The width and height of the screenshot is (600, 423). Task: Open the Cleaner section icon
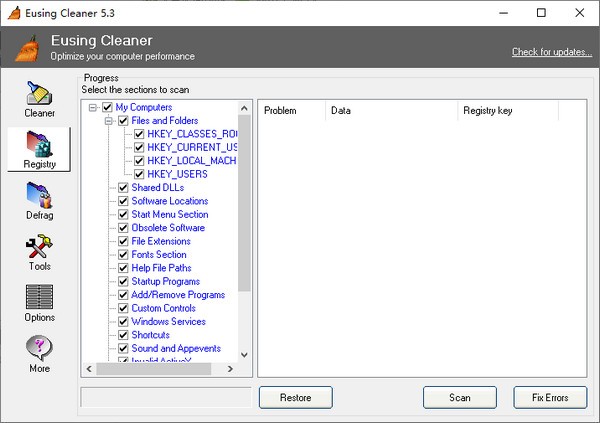point(39,93)
